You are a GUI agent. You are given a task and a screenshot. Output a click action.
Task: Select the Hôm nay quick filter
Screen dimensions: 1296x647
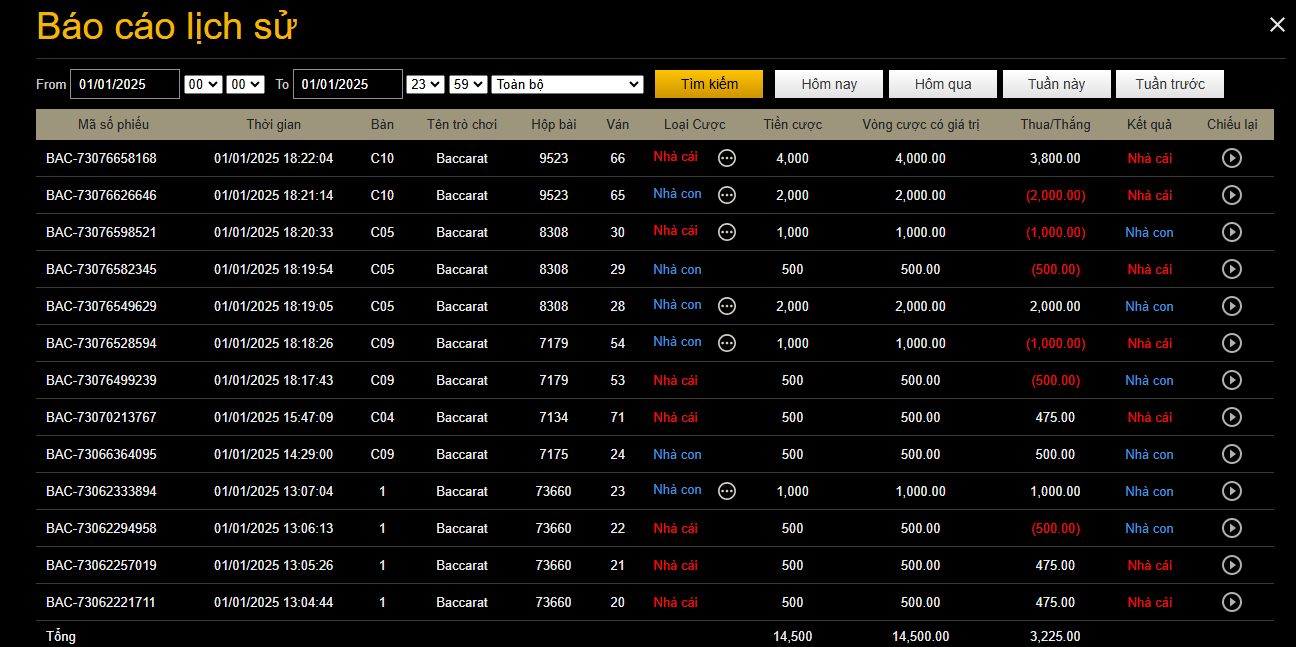click(x=829, y=84)
